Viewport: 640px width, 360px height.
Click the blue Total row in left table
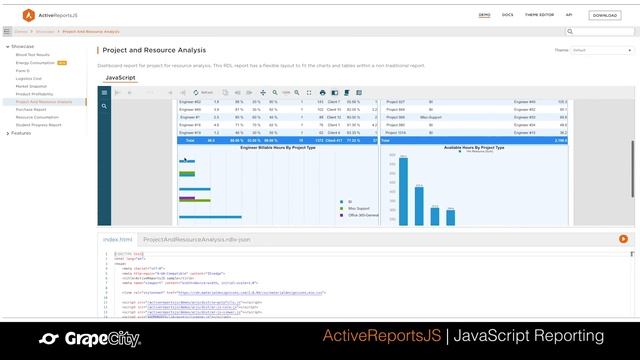point(278,140)
